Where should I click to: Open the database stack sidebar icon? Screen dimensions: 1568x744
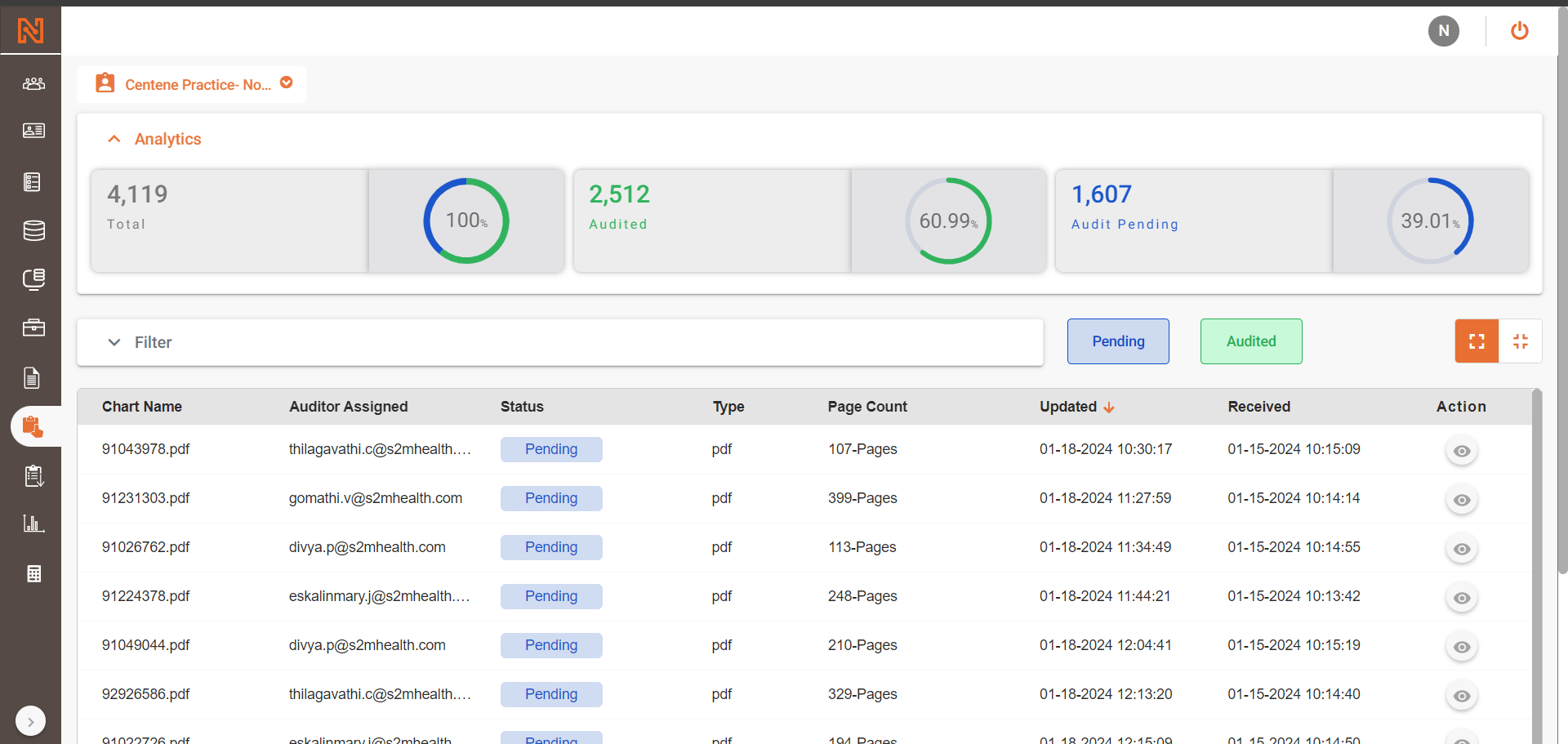click(33, 230)
